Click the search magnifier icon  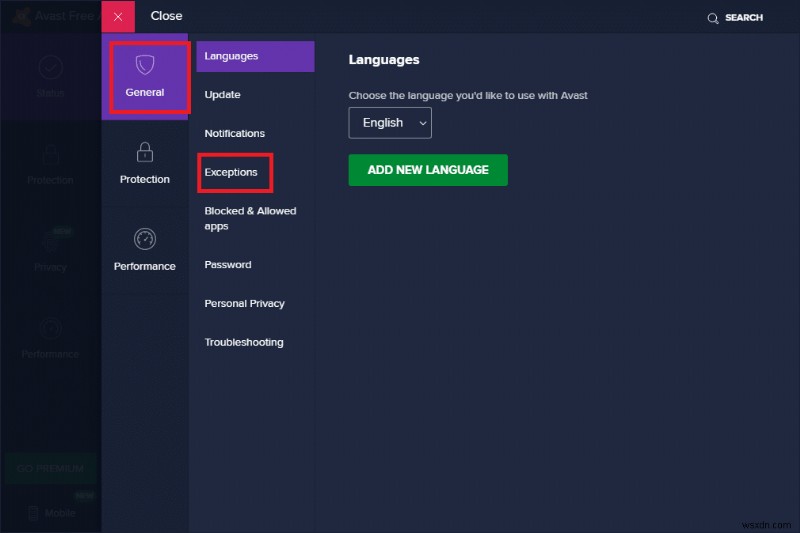[713, 18]
